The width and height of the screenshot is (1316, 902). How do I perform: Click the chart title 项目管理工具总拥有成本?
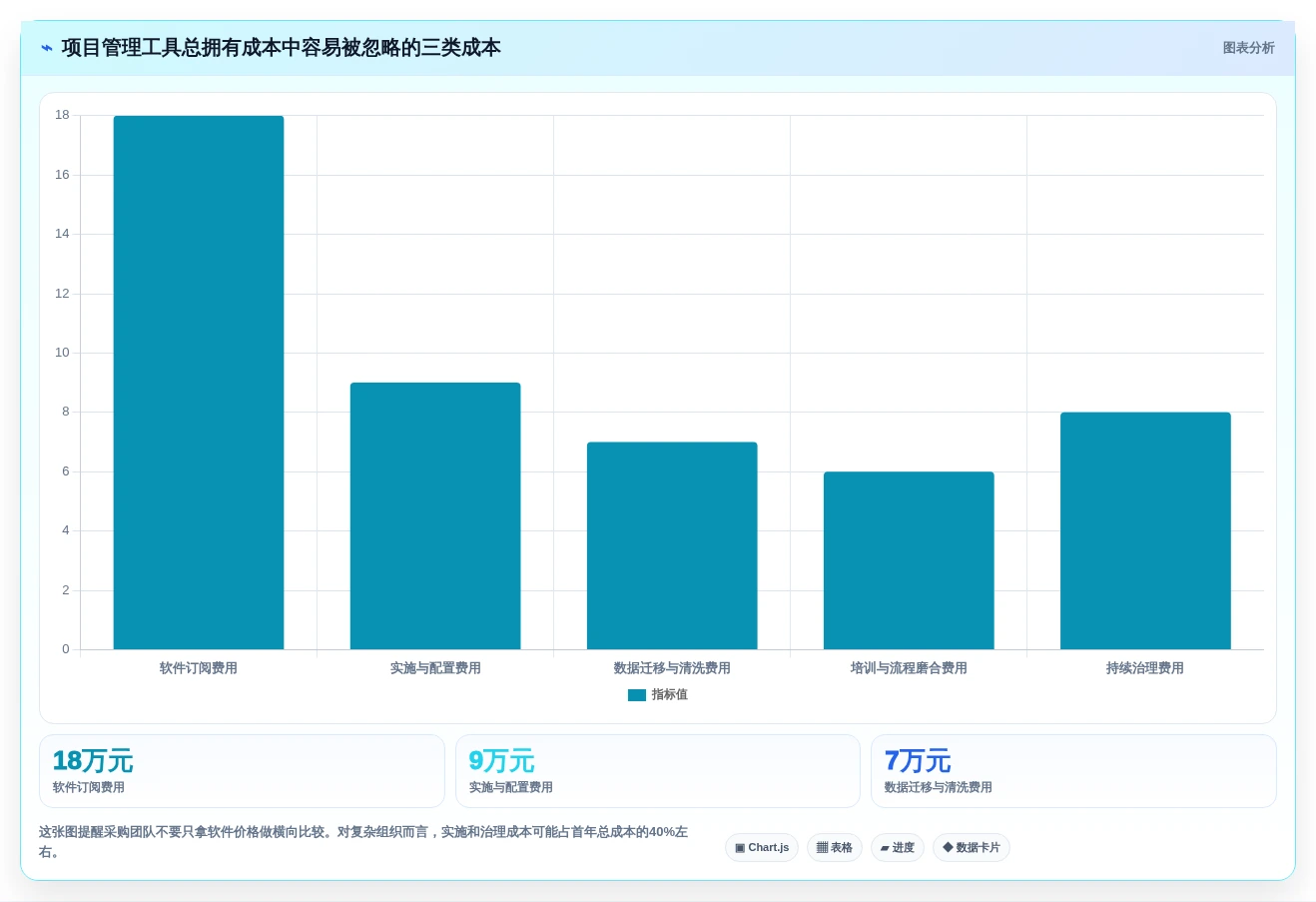point(282,48)
